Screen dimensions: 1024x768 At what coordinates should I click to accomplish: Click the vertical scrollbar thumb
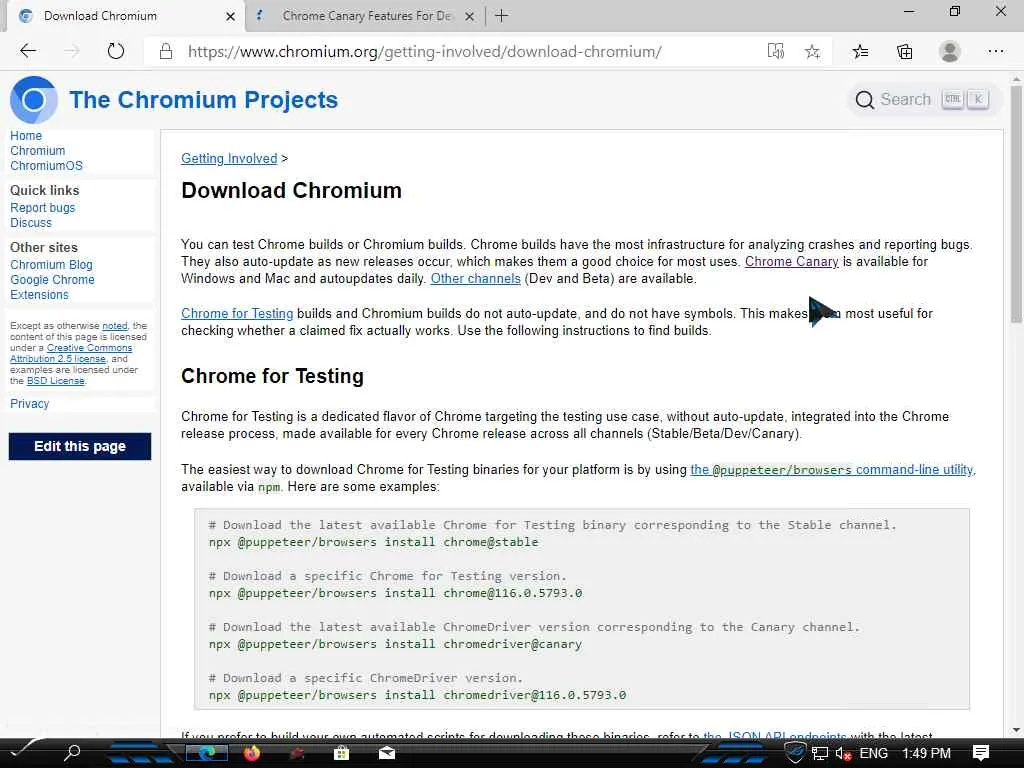pos(1016,204)
